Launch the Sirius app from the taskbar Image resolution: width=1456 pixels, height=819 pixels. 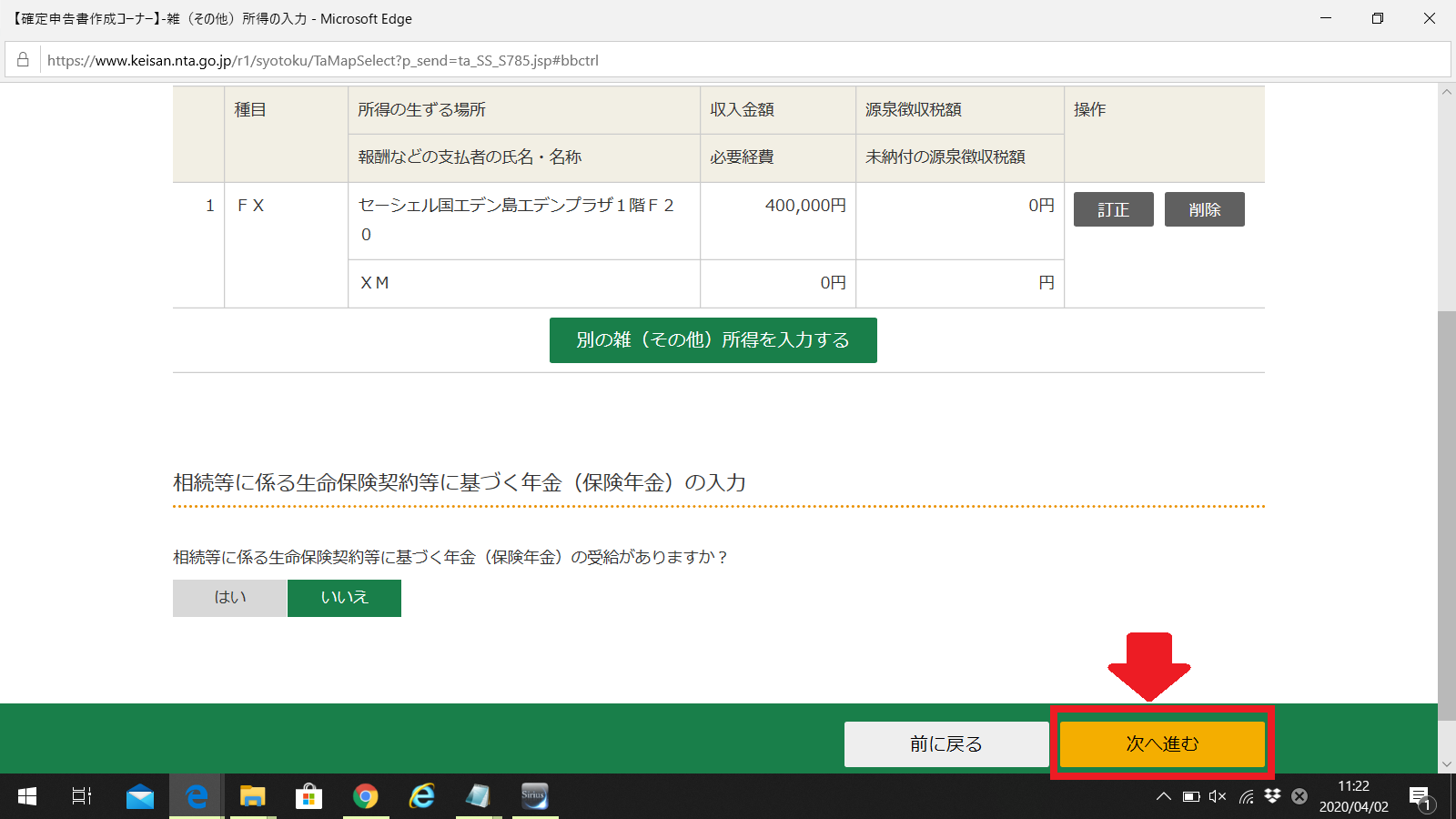pyautogui.click(x=534, y=796)
